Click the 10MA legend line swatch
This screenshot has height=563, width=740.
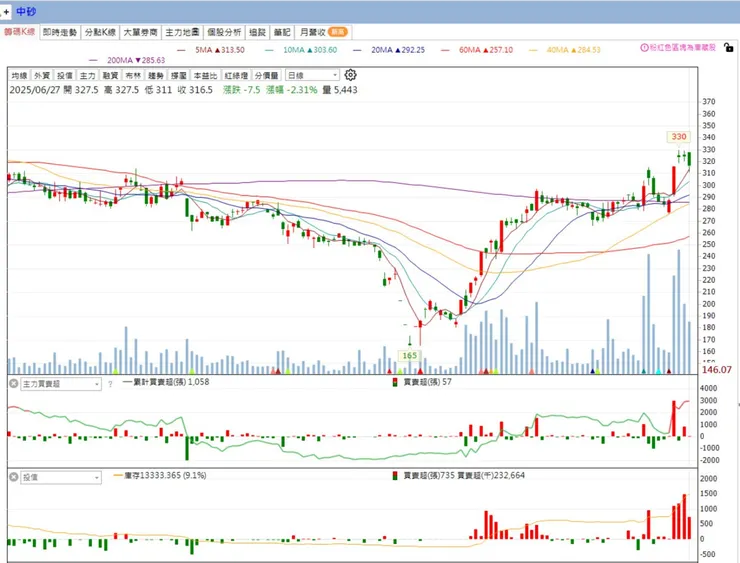(x=269, y=50)
